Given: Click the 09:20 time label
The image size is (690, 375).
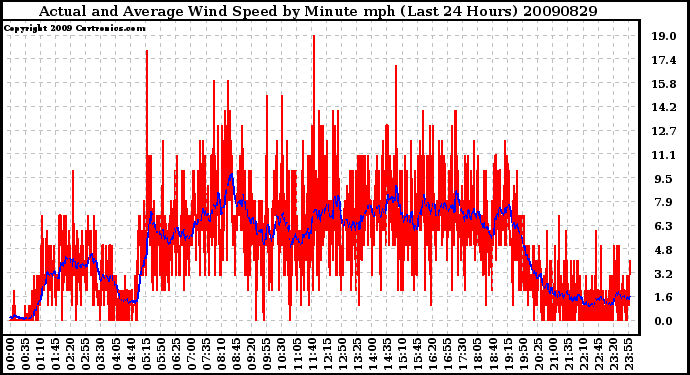Looking at the screenshot, I should pyautogui.click(x=252, y=355).
